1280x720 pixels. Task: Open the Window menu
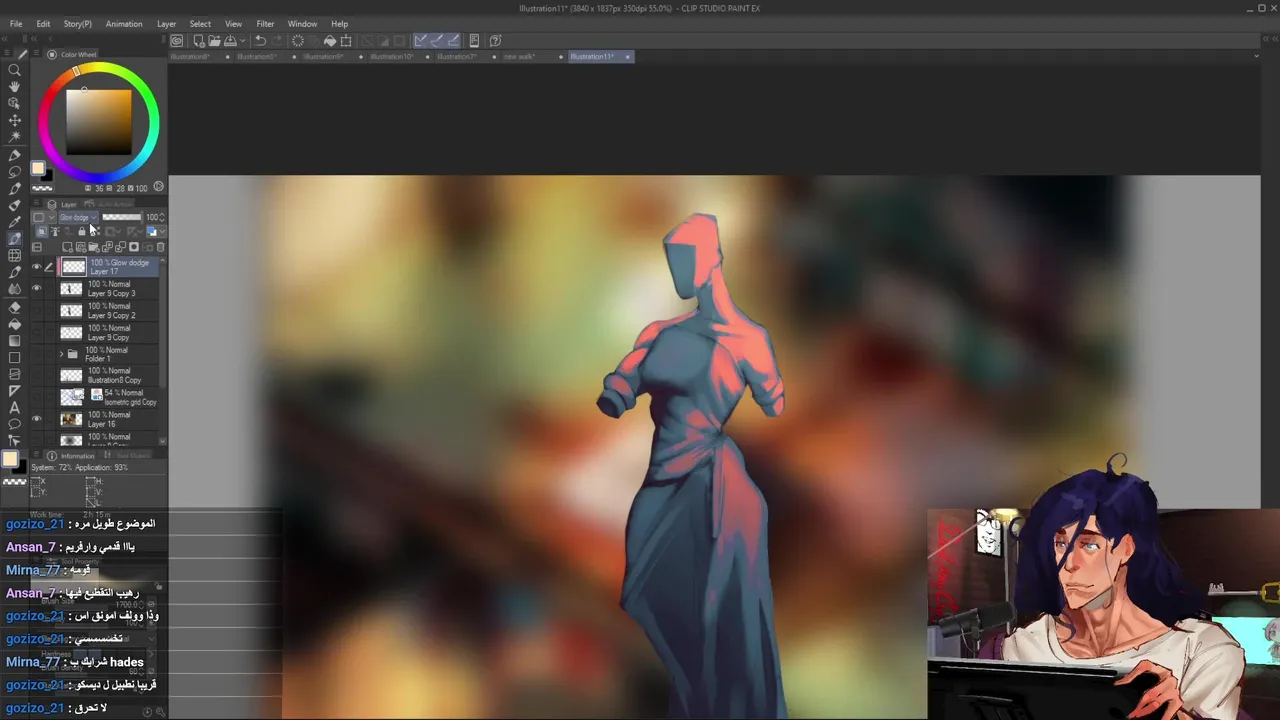point(302,24)
